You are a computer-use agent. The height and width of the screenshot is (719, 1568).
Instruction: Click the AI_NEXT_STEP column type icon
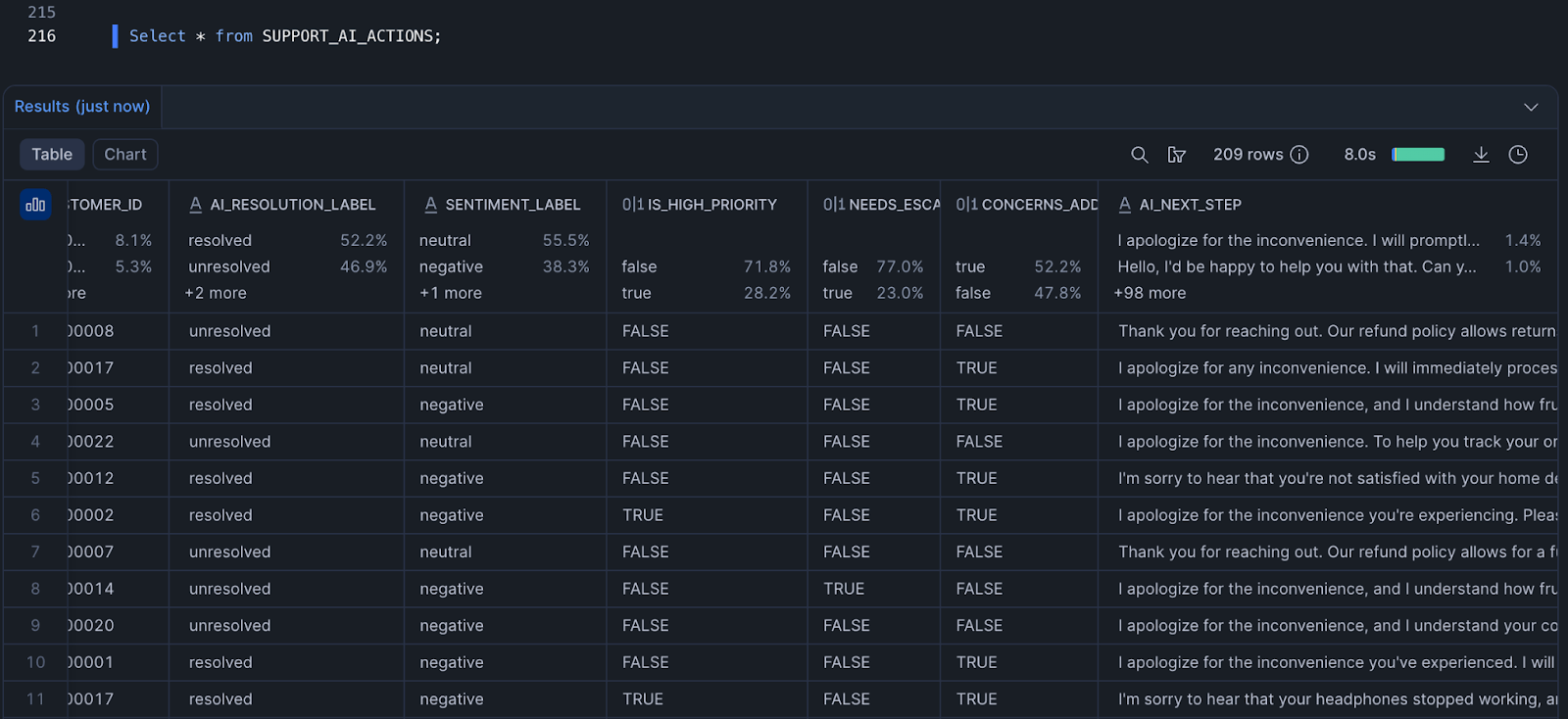click(x=1125, y=205)
